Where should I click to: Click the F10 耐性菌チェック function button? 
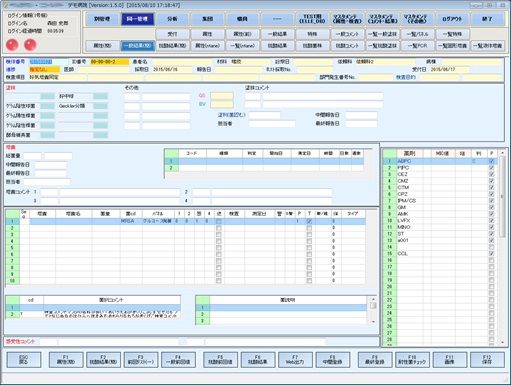click(x=412, y=360)
